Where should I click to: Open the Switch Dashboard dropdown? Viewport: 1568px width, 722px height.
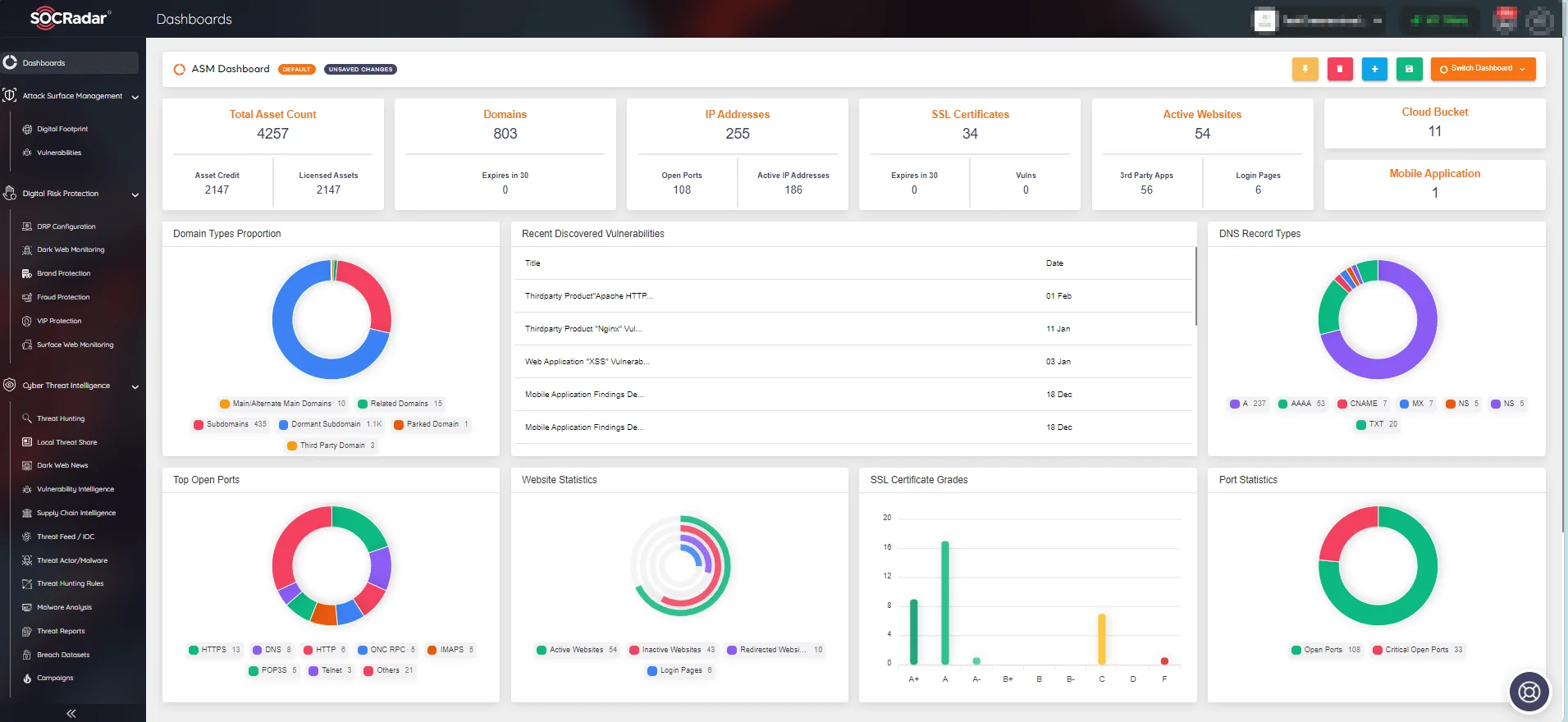tap(1483, 69)
